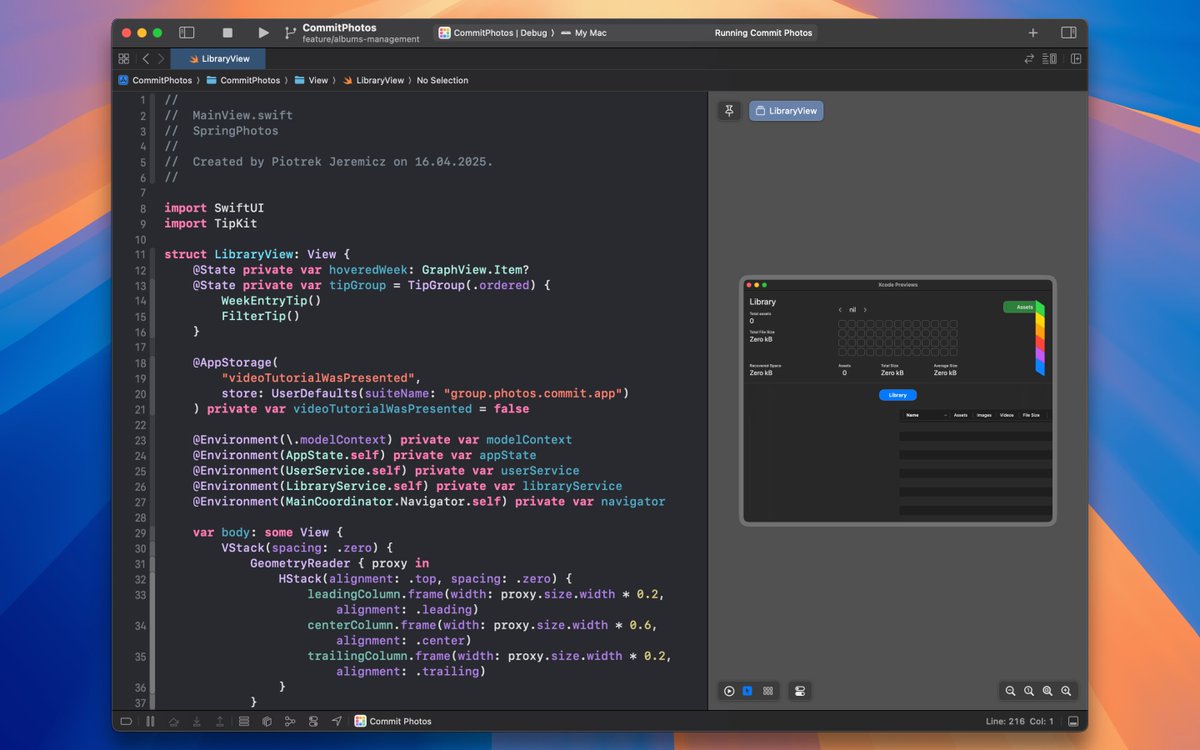Screen dimensions: 1200x750
Task: Step into in the debug bar
Action: pyautogui.click(x=197, y=721)
